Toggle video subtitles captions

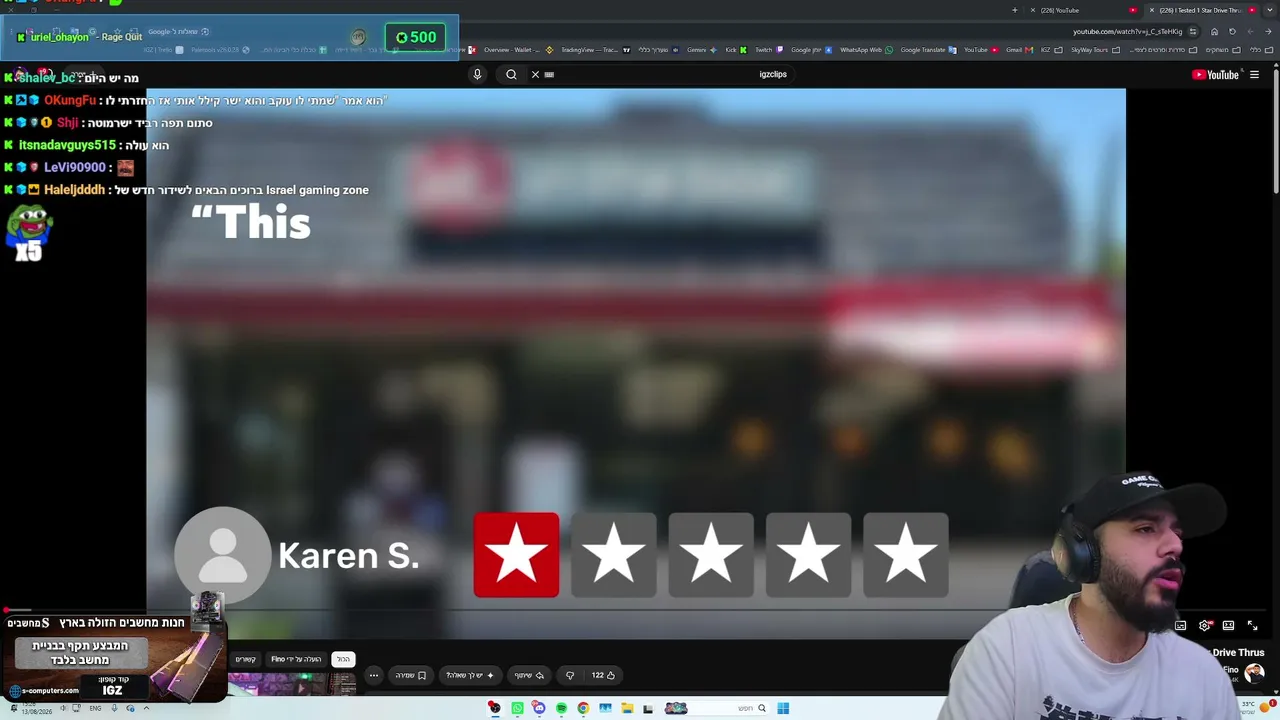[x=1181, y=626]
